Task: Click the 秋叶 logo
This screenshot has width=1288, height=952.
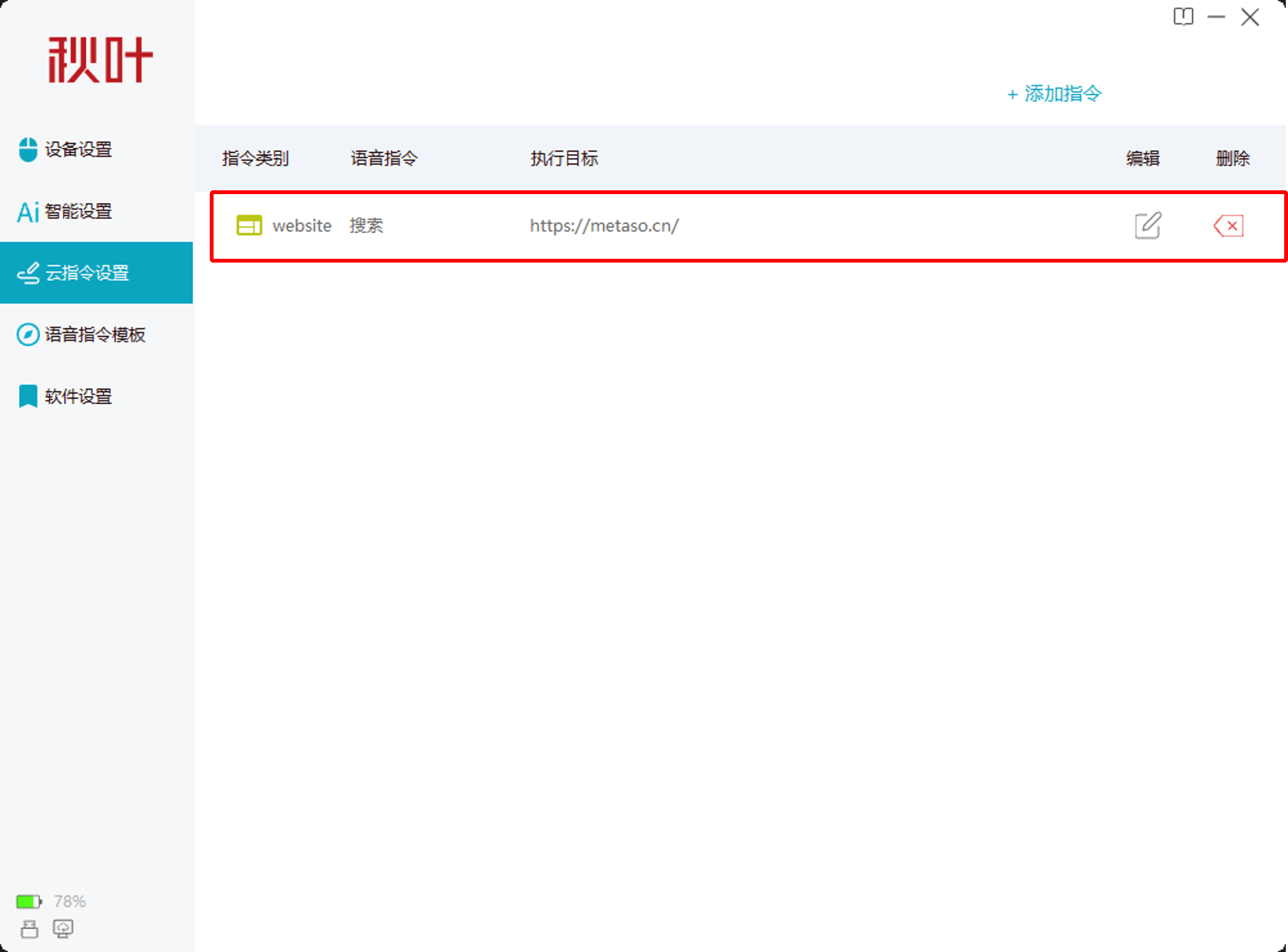Action: (x=101, y=60)
